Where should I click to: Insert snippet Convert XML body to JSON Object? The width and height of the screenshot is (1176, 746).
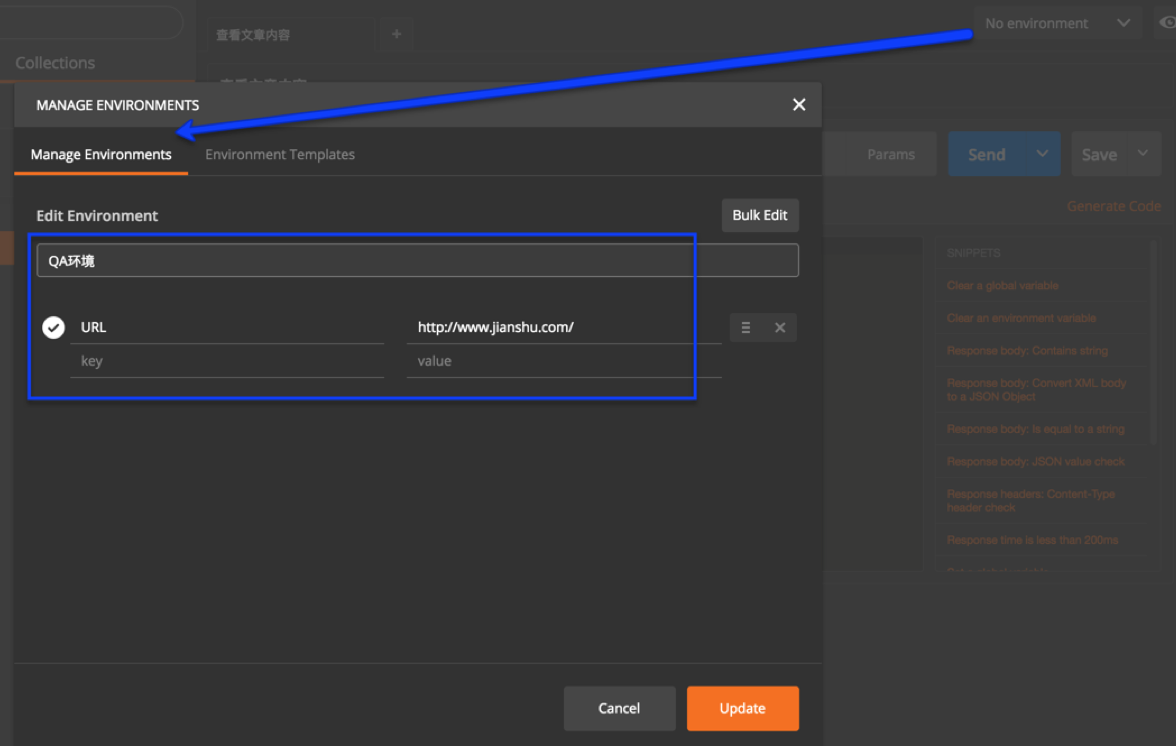[x=1036, y=390]
